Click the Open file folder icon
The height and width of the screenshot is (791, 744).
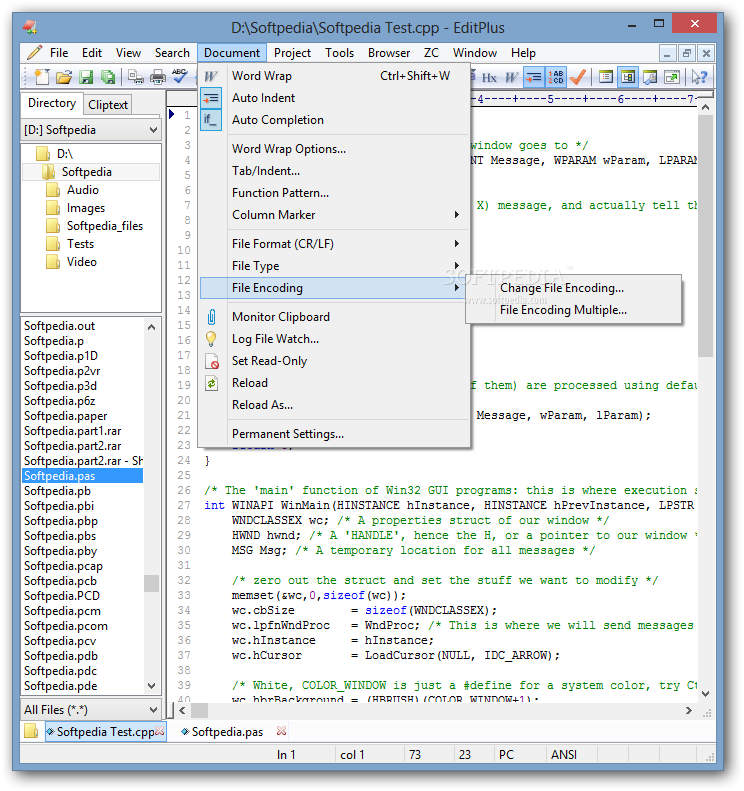pos(64,77)
